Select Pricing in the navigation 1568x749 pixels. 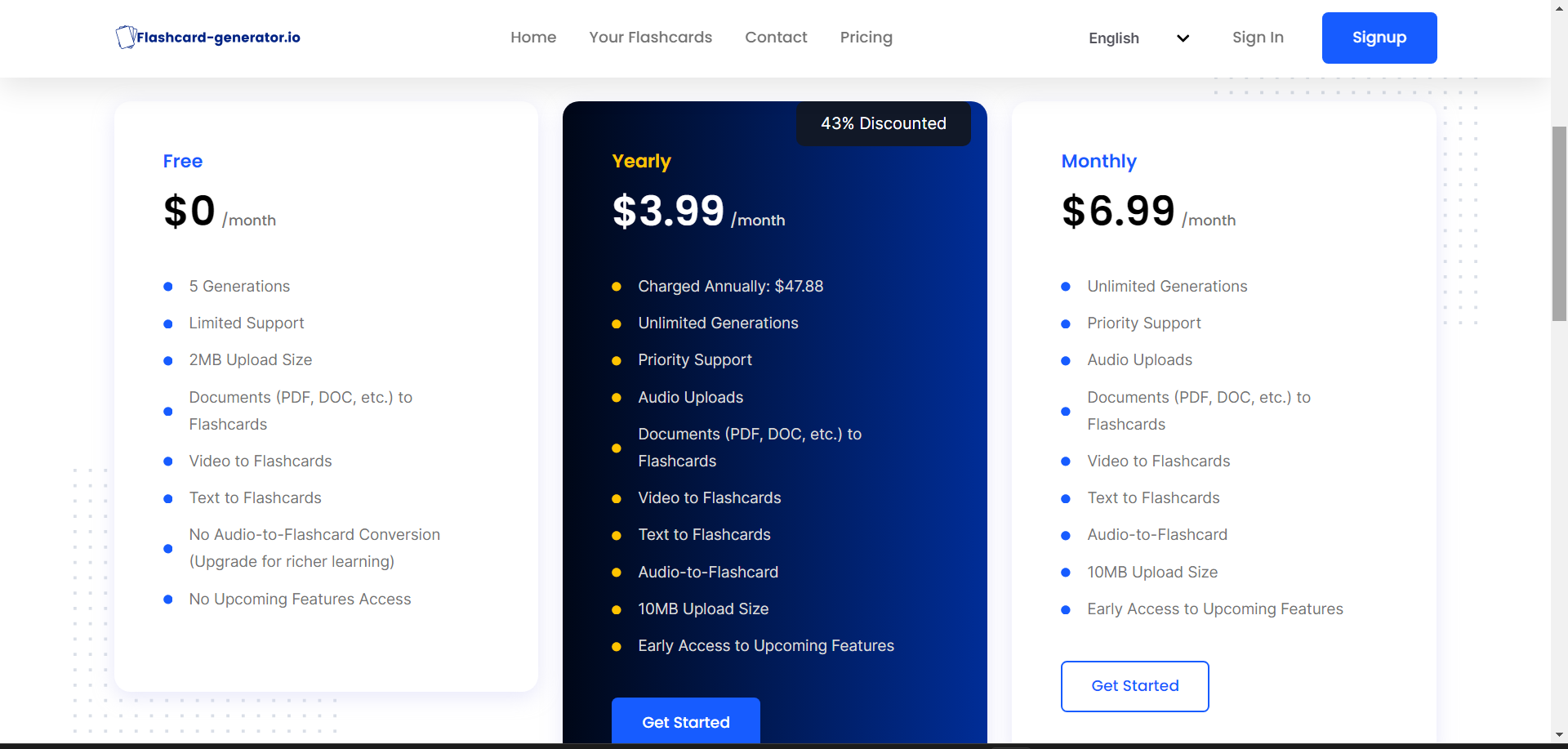[866, 38]
